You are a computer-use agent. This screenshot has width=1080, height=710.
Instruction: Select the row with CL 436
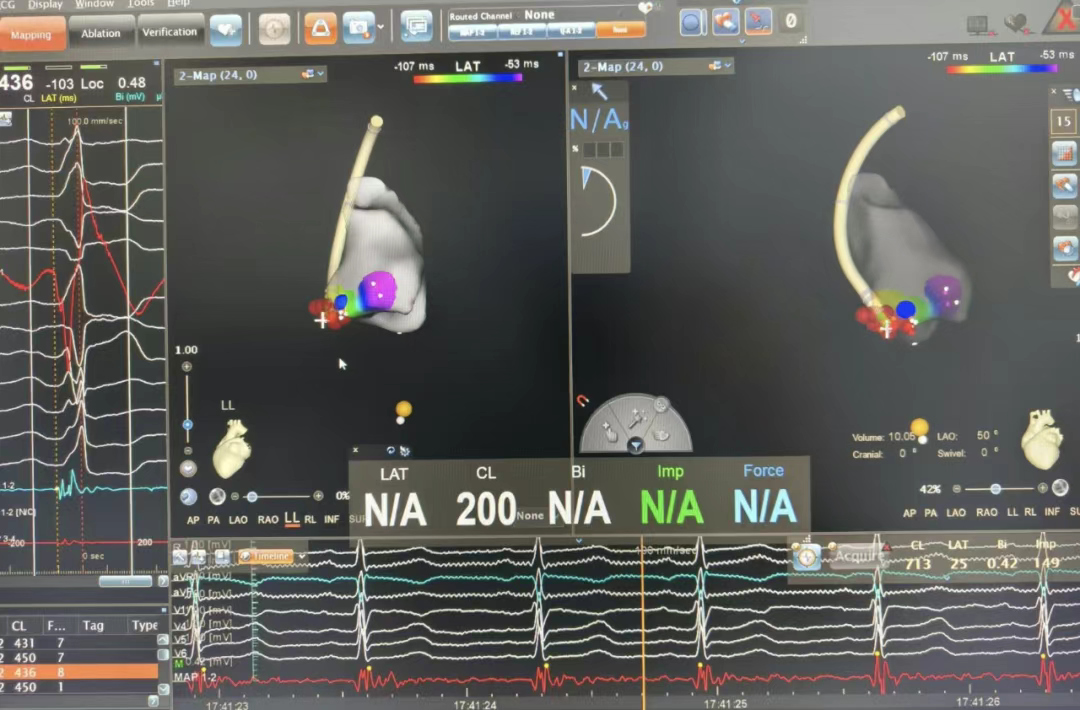coord(80,673)
